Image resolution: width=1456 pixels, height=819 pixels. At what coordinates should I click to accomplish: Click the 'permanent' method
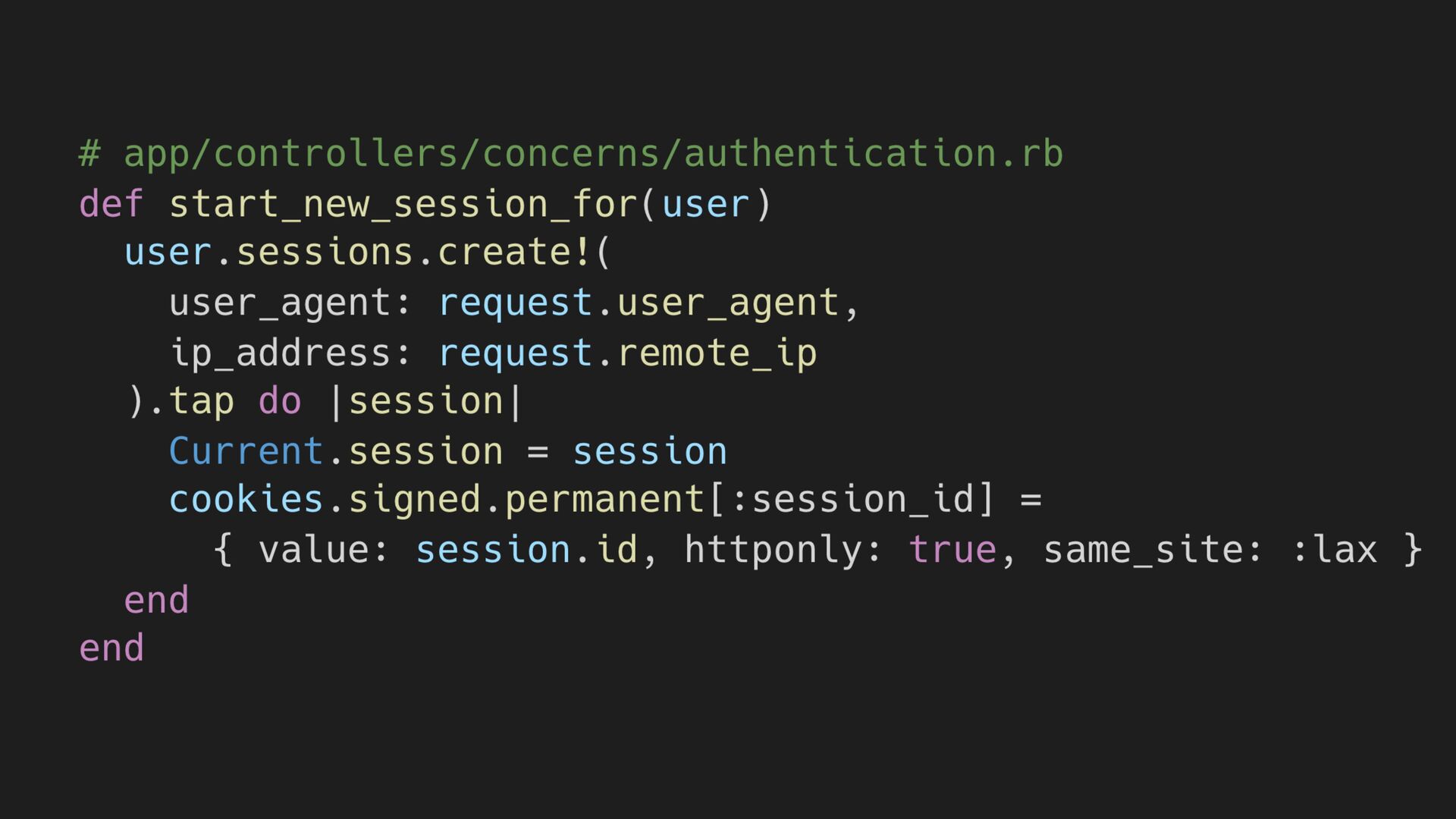pyautogui.click(x=604, y=501)
